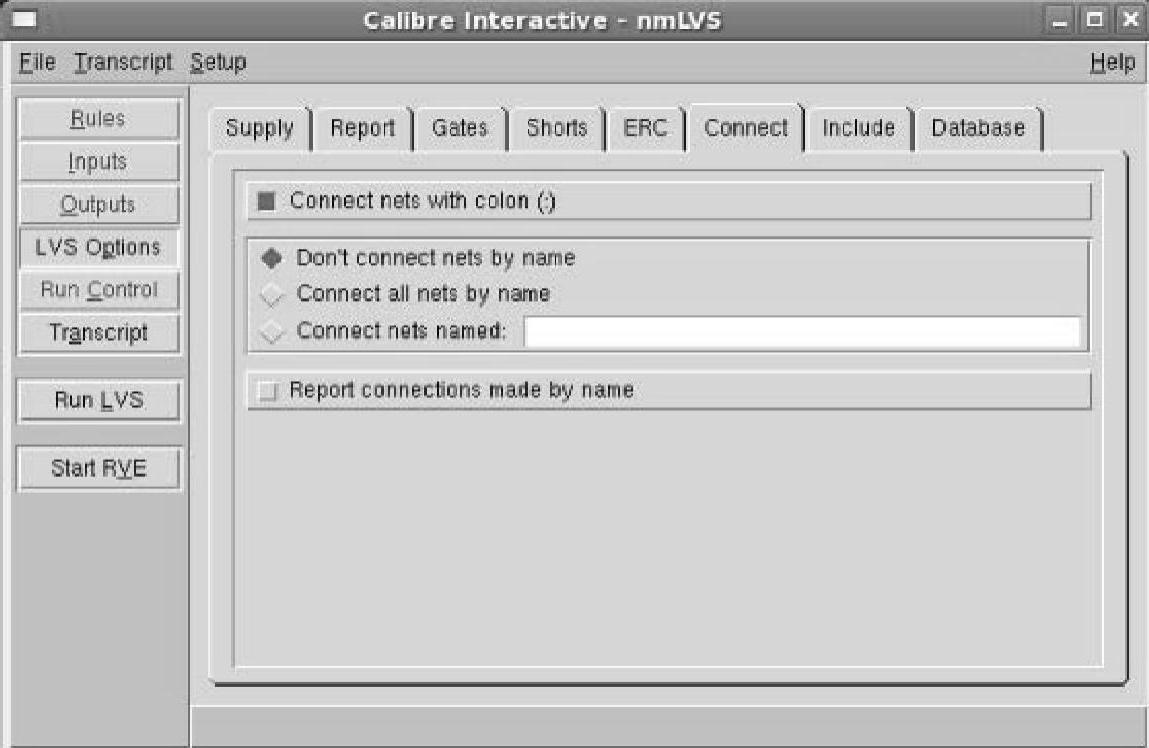Show the Transcript sidebar panel
Image resolution: width=1149 pixels, height=748 pixels.
point(99,333)
